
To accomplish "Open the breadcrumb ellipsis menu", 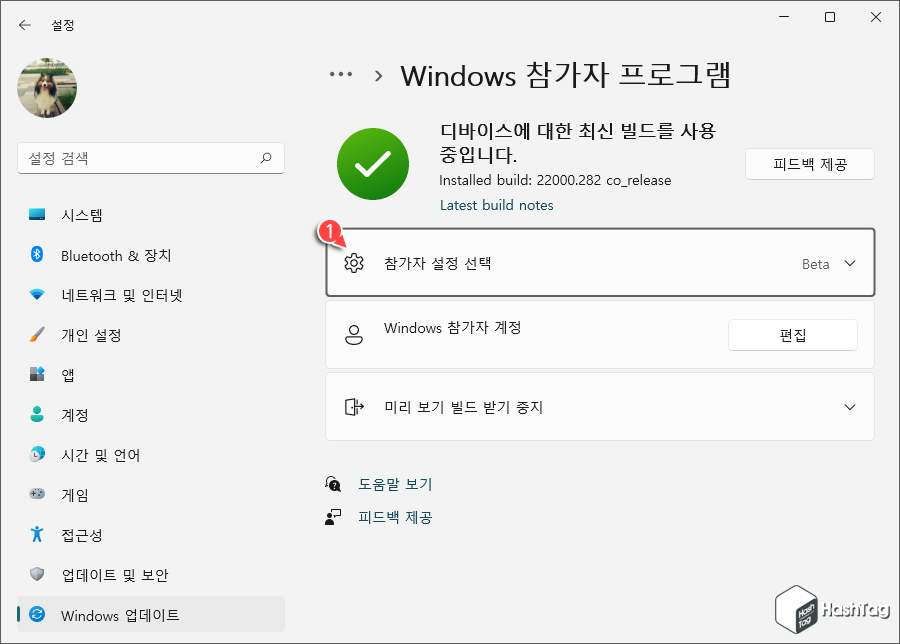I will click(341, 73).
